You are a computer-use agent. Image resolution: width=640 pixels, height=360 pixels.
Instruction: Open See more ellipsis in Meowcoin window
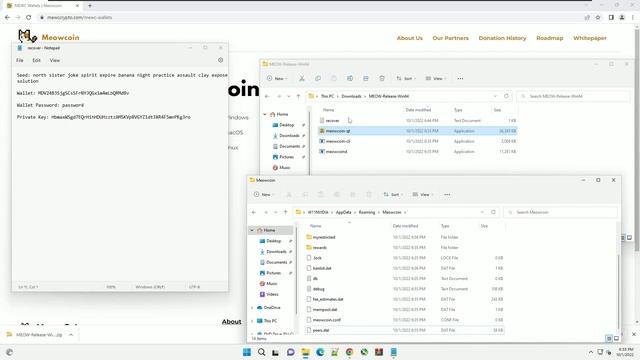[447, 195]
